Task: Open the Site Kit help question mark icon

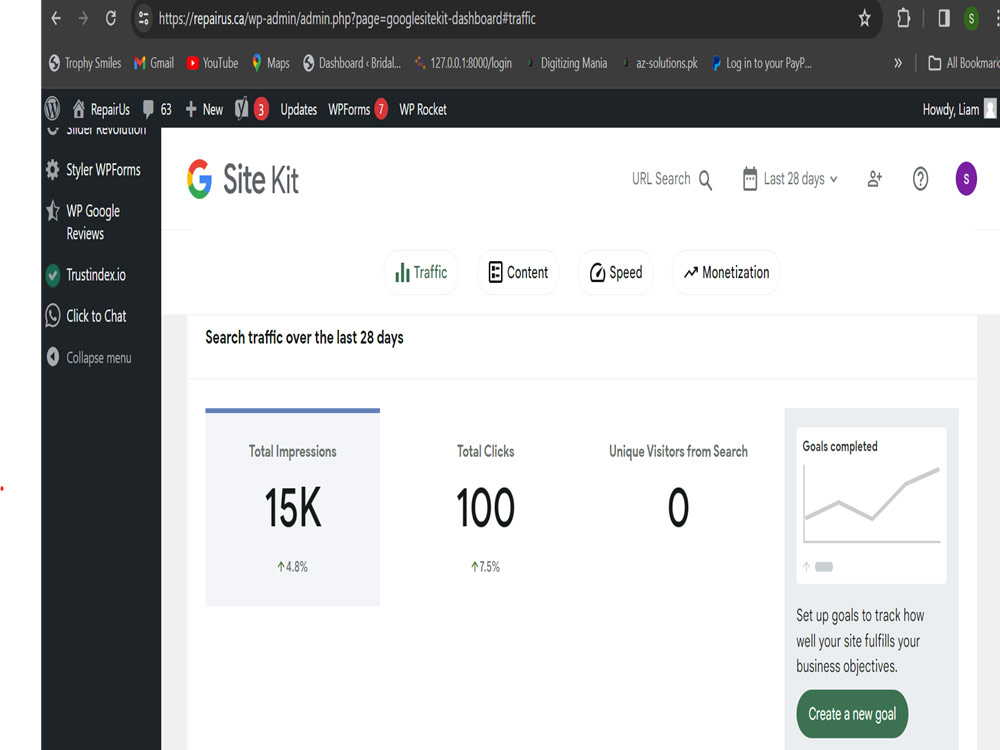Action: [920, 179]
